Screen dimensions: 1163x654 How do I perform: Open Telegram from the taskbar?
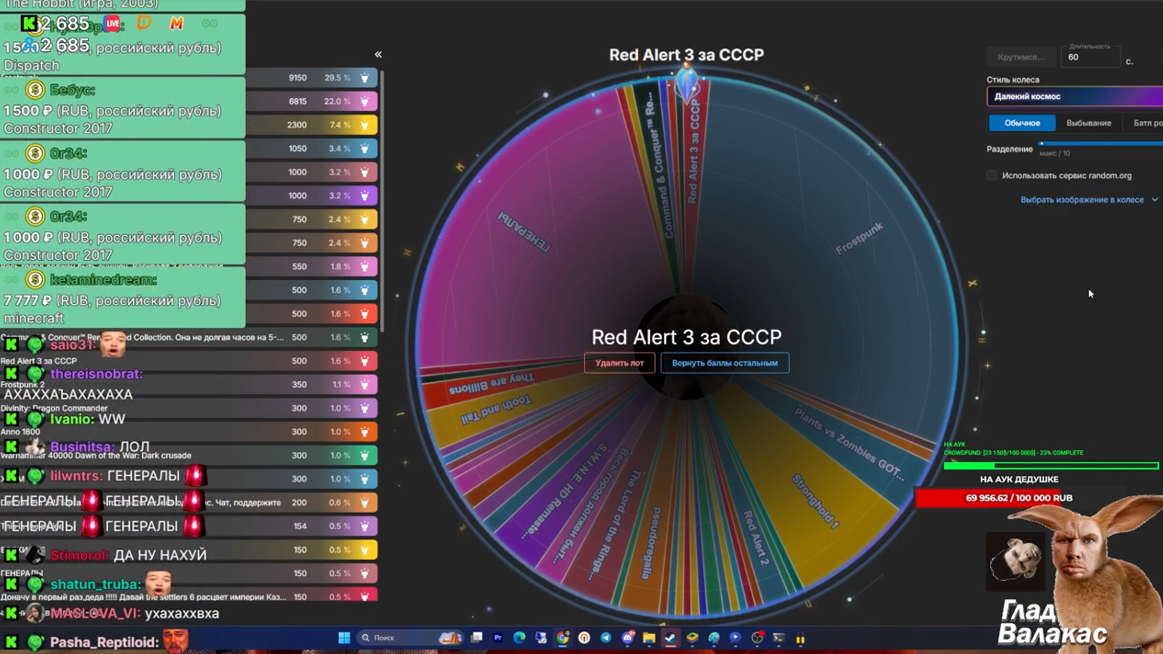(606, 638)
